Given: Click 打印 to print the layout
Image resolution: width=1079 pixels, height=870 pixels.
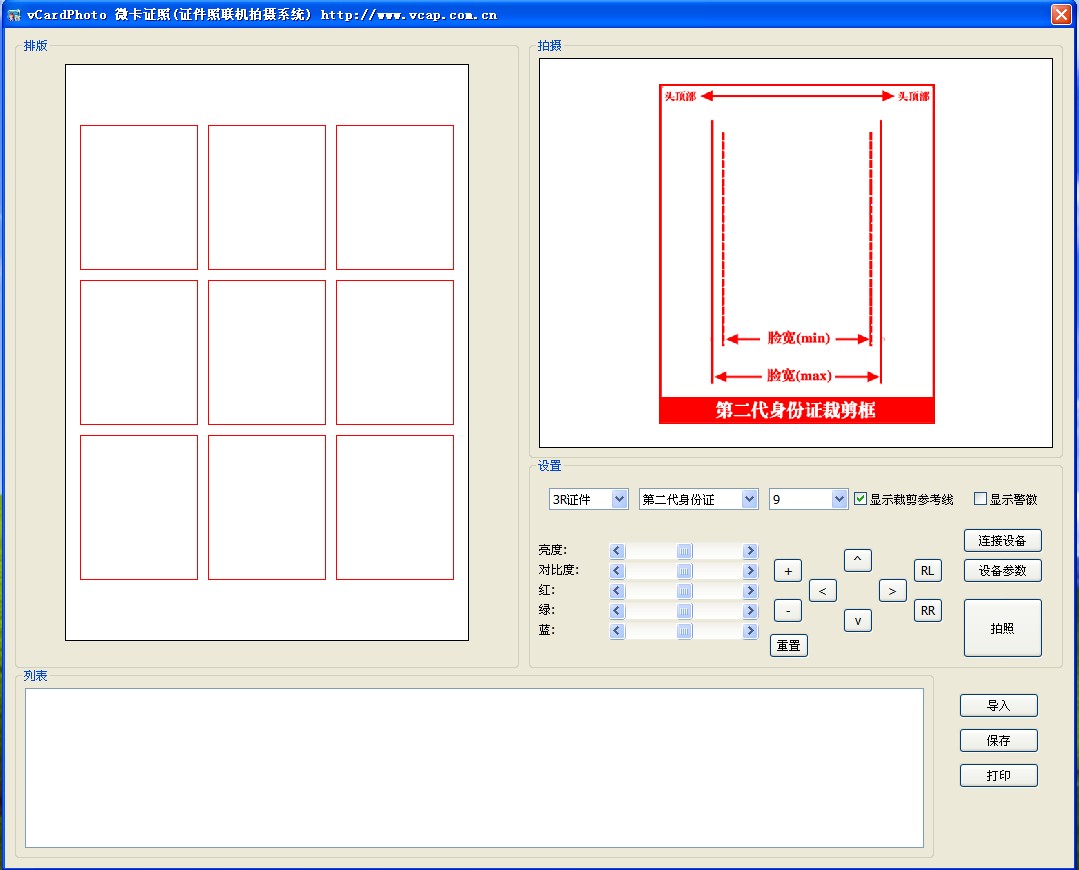Looking at the screenshot, I should 998,775.
